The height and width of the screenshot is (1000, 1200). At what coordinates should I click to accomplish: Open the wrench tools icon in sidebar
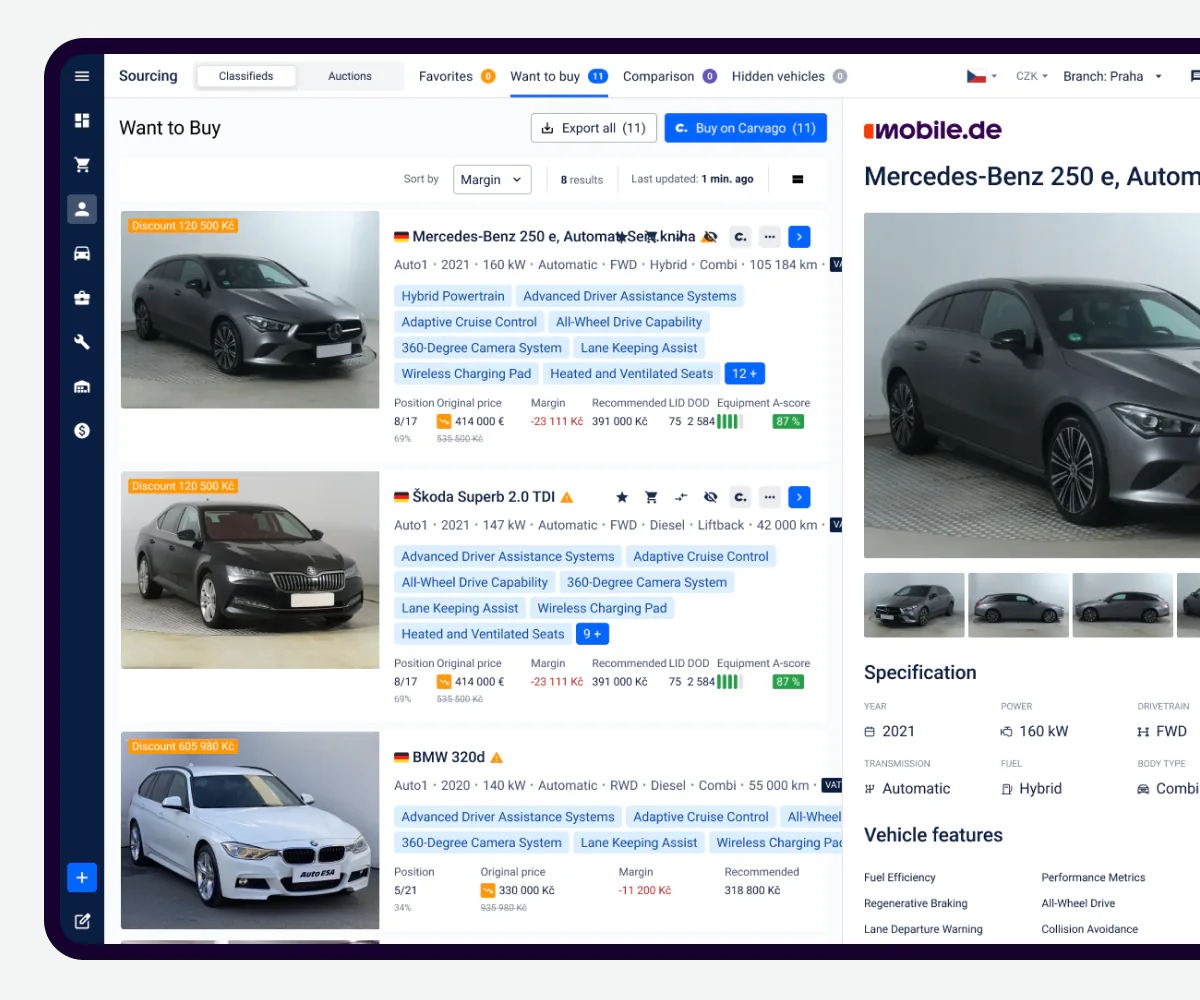click(82, 342)
